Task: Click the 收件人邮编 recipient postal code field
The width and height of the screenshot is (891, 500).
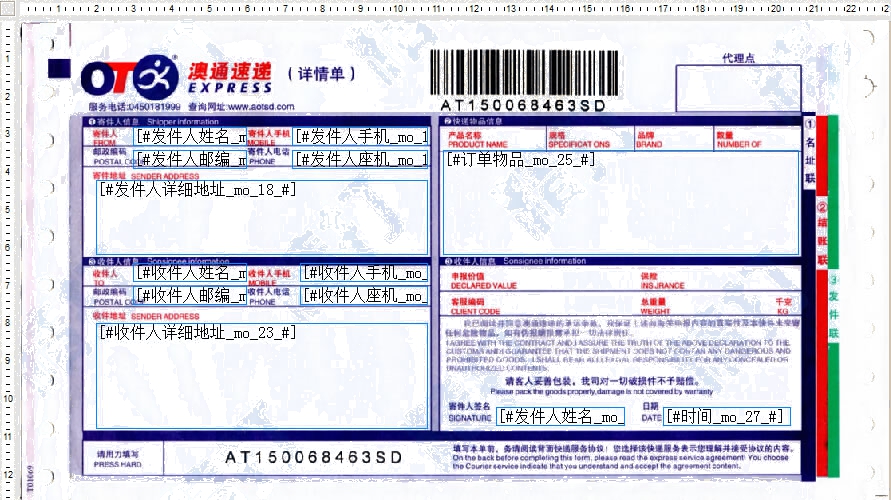Action: 190,295
